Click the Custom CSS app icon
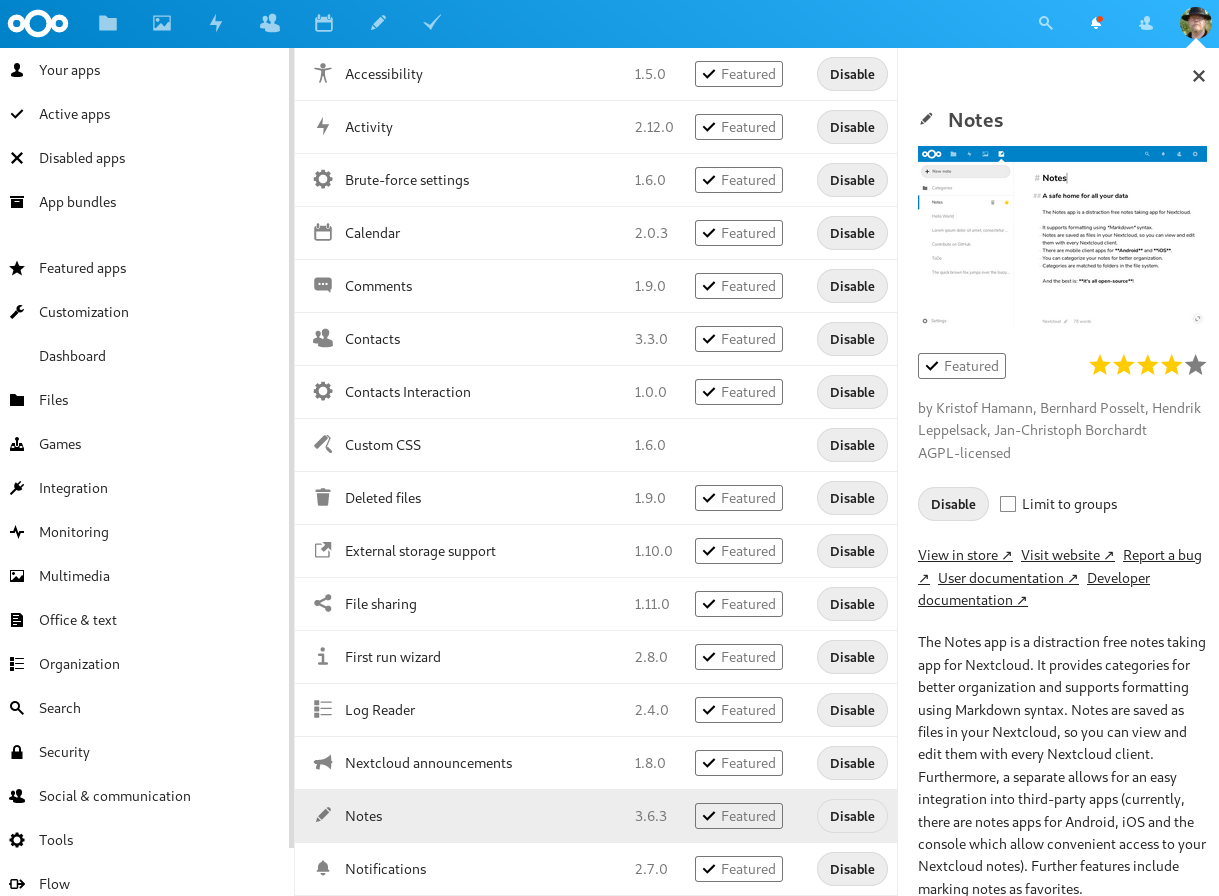This screenshot has width=1219, height=896. pos(323,445)
